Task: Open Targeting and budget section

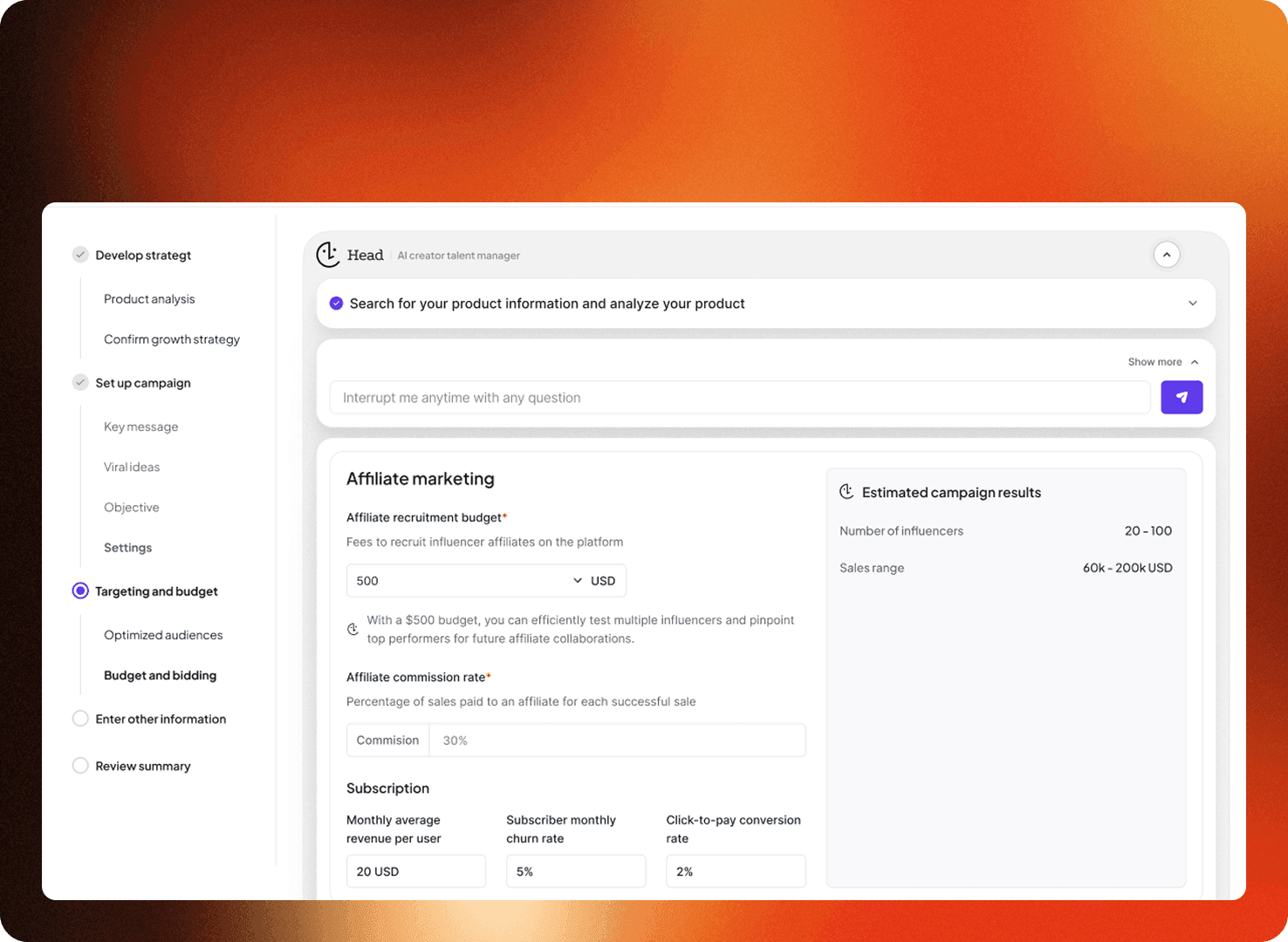Action: [x=156, y=591]
